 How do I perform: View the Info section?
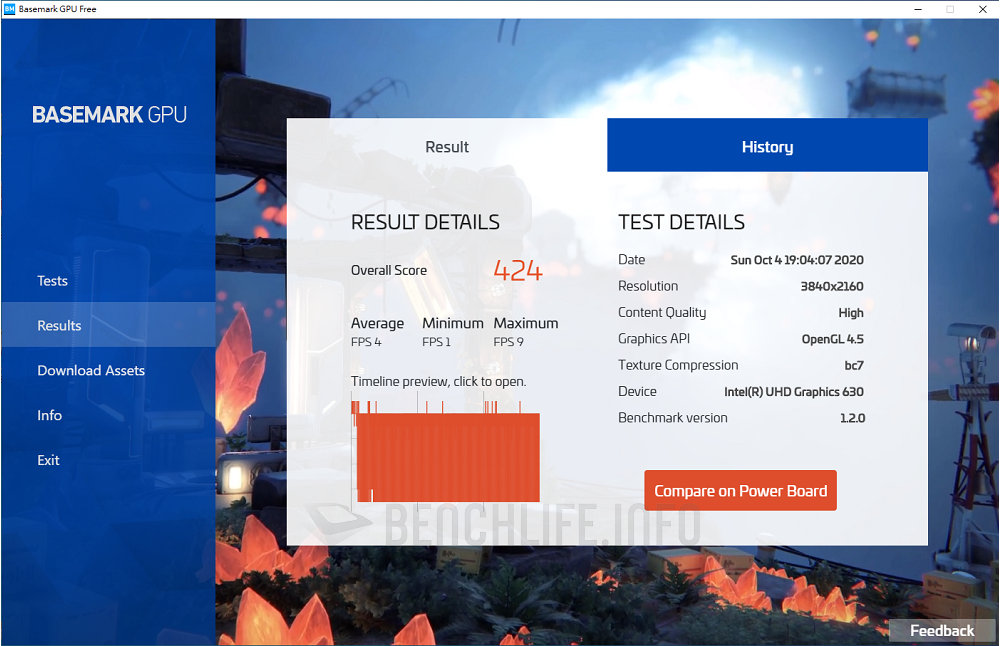coord(49,415)
